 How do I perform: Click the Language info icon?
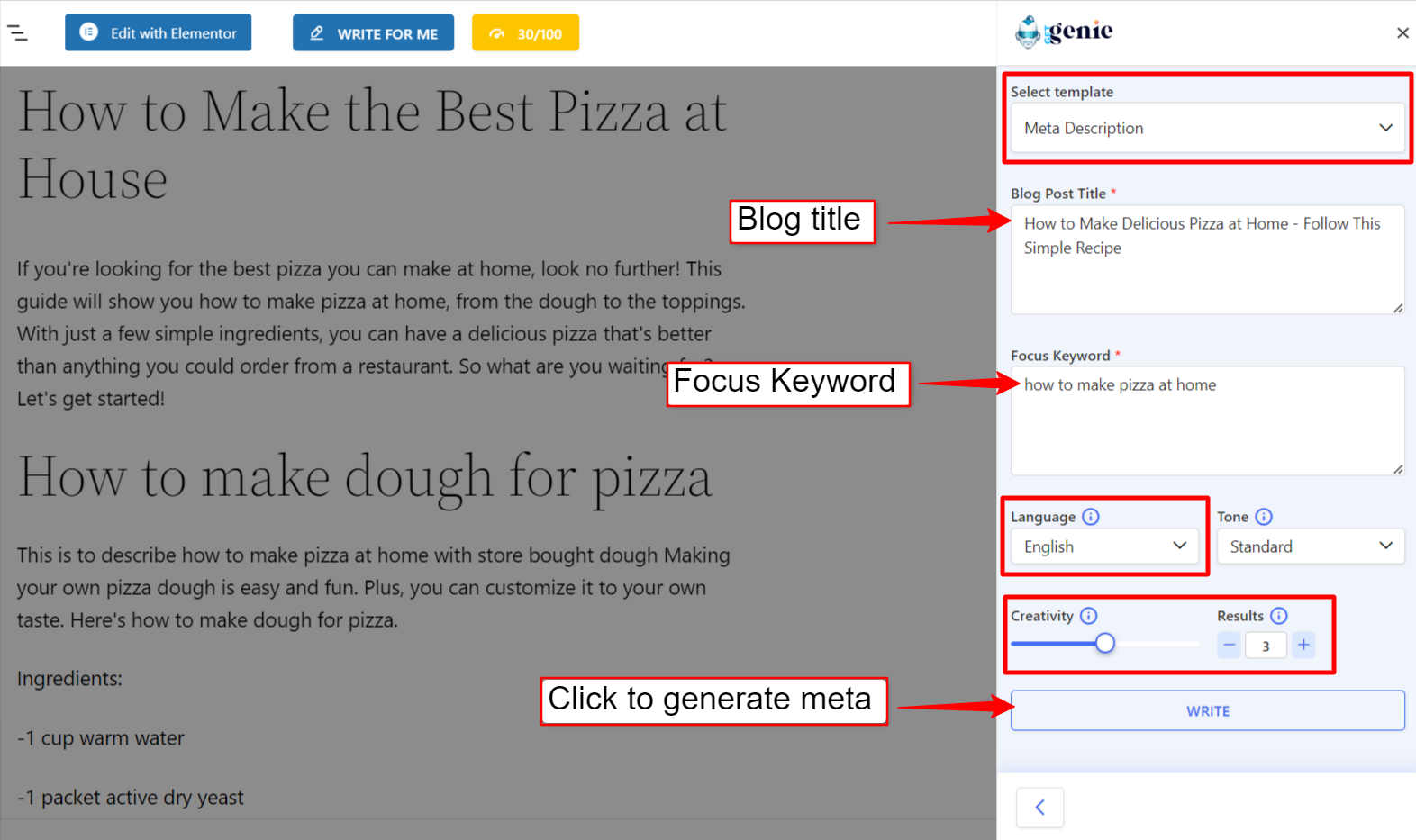click(1091, 517)
